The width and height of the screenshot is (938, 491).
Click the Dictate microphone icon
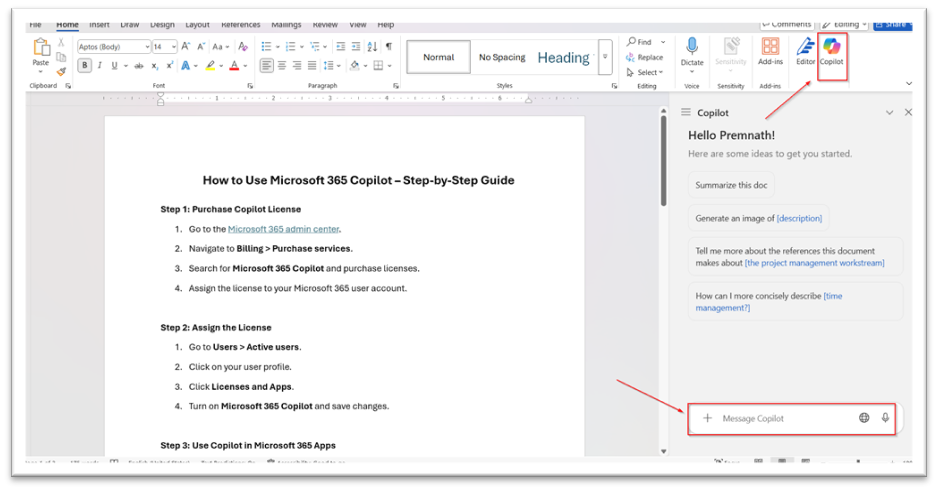coord(692,47)
